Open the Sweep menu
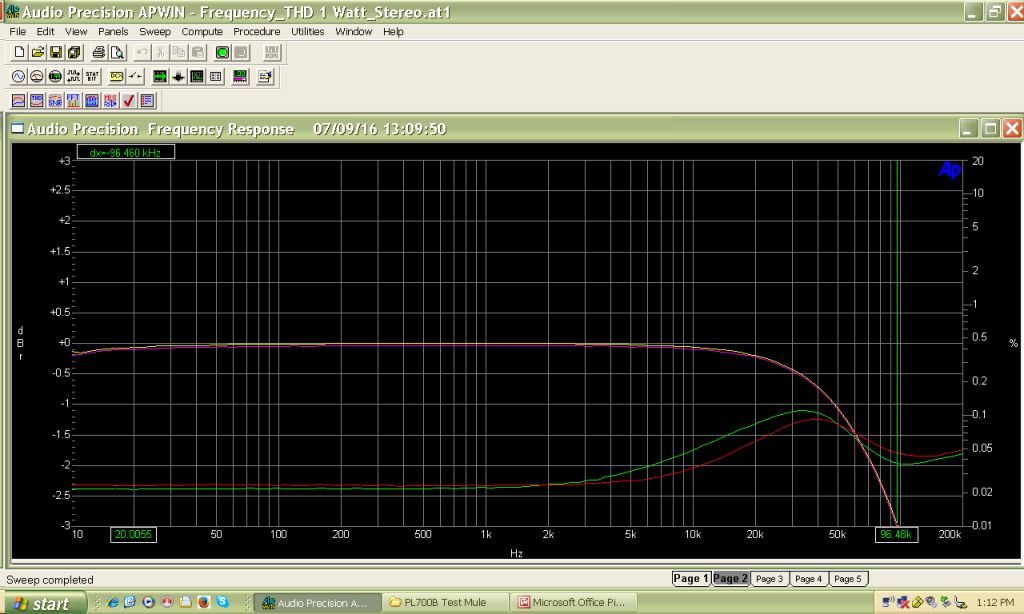The image size is (1024, 614). [x=155, y=31]
